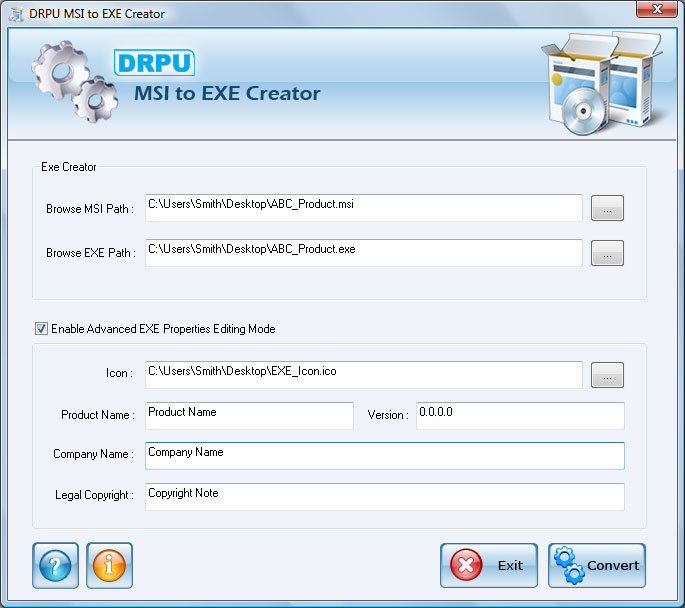Click the Exit button
Screen dimensions: 685x608
pos(489,565)
